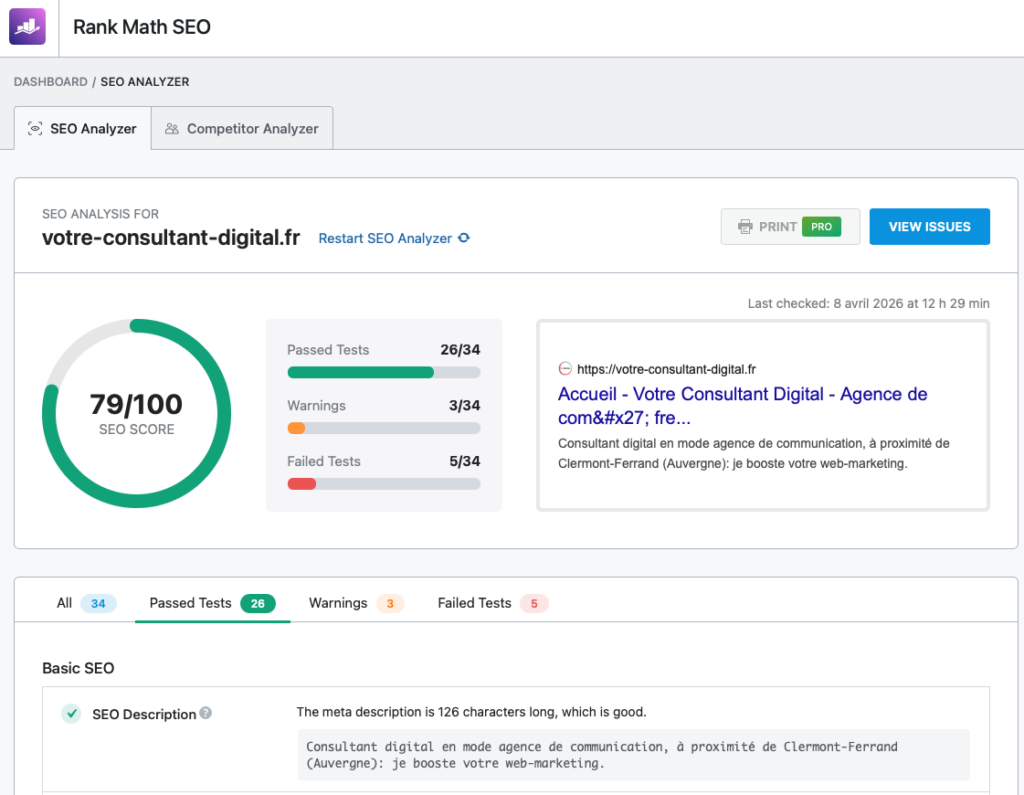Click the green 26 count badge
Viewport: 1024px width, 795px height.
[x=258, y=604]
